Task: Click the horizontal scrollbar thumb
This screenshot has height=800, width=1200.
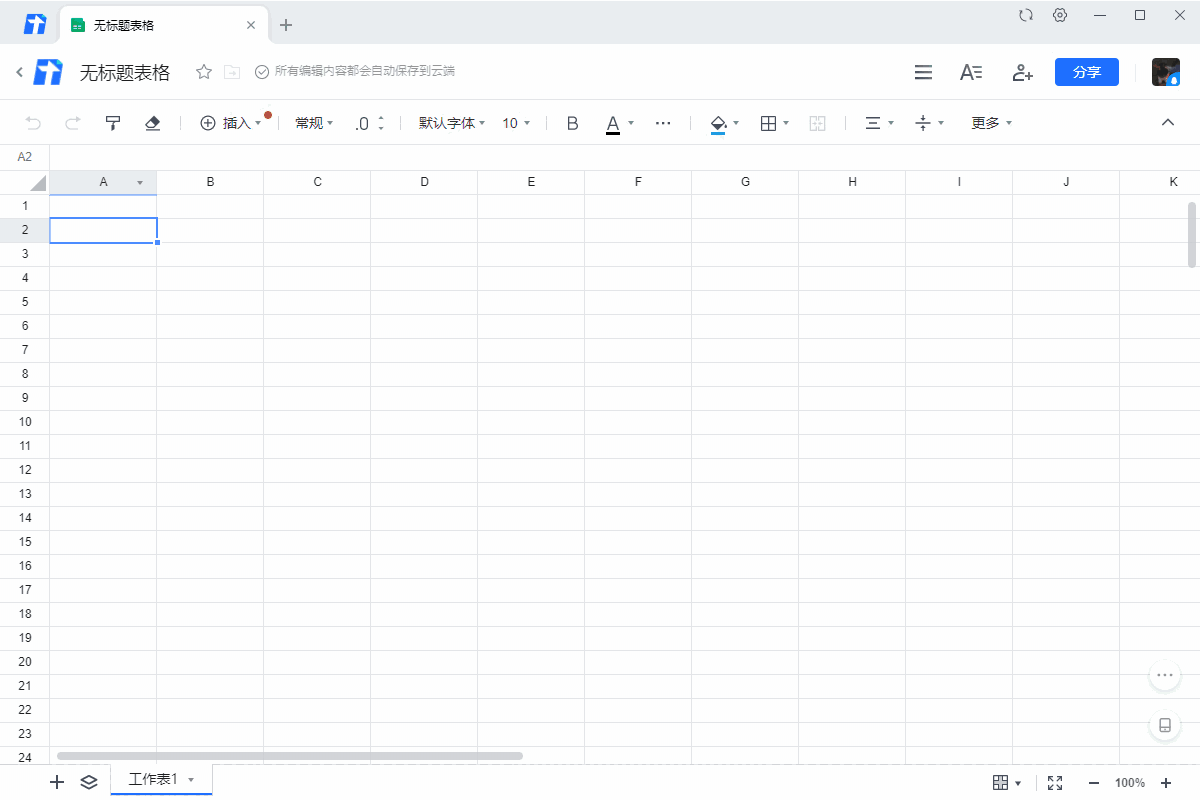Action: (x=290, y=756)
